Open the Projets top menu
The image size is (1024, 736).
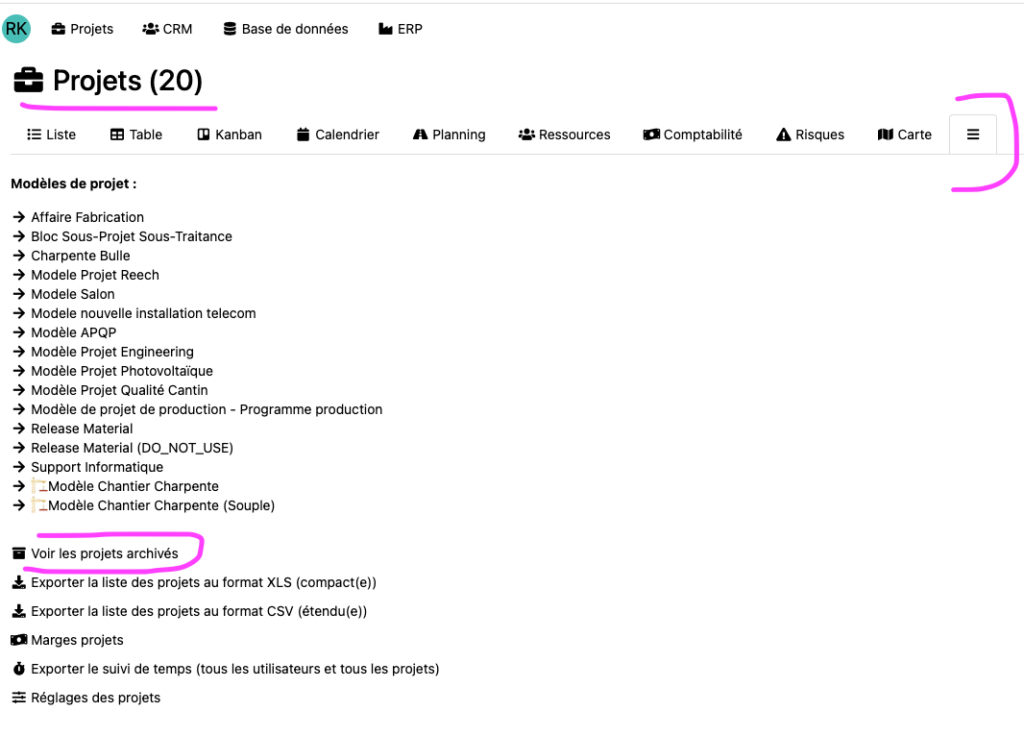pos(82,29)
